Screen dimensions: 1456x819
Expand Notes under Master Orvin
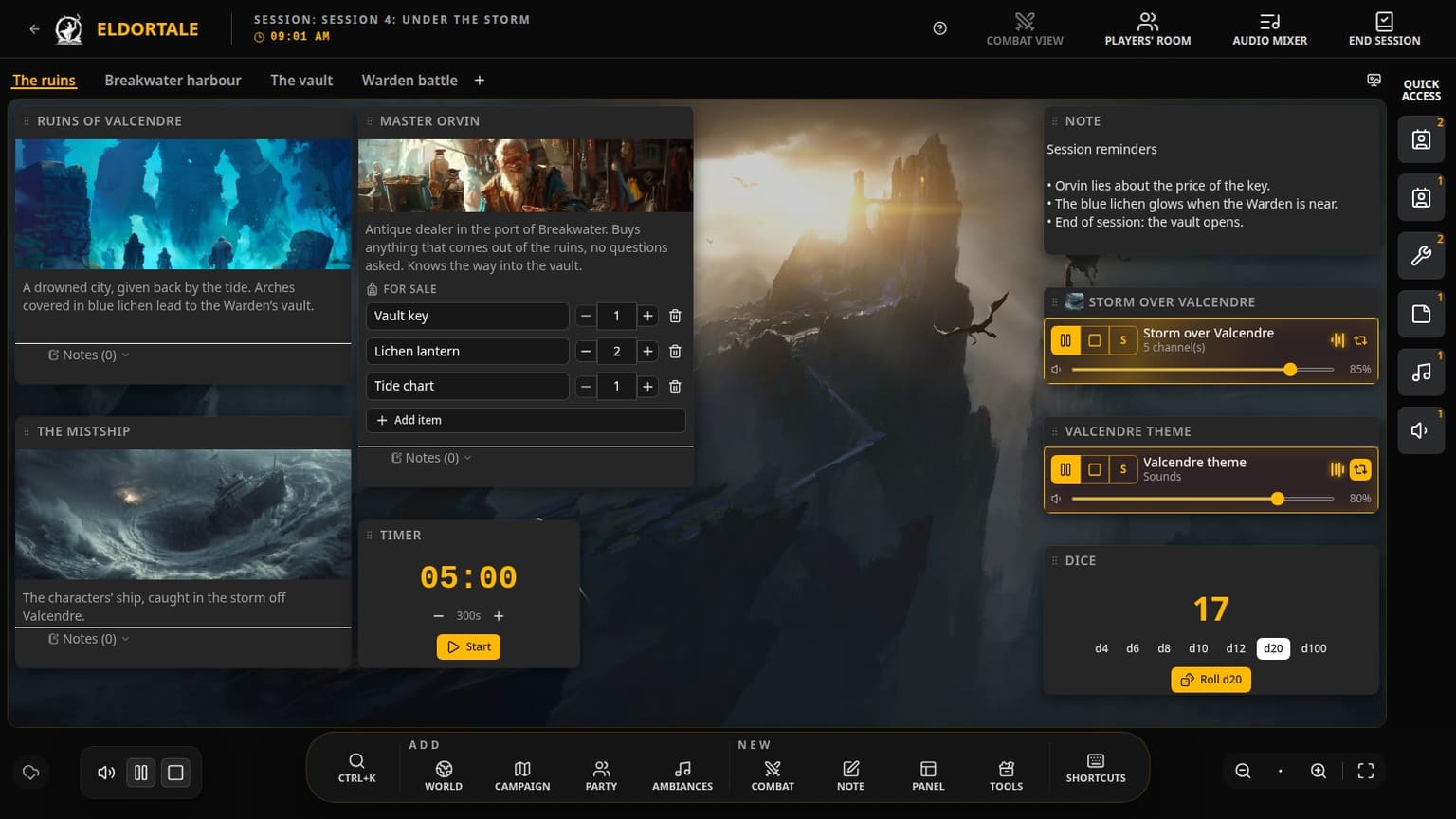point(431,458)
